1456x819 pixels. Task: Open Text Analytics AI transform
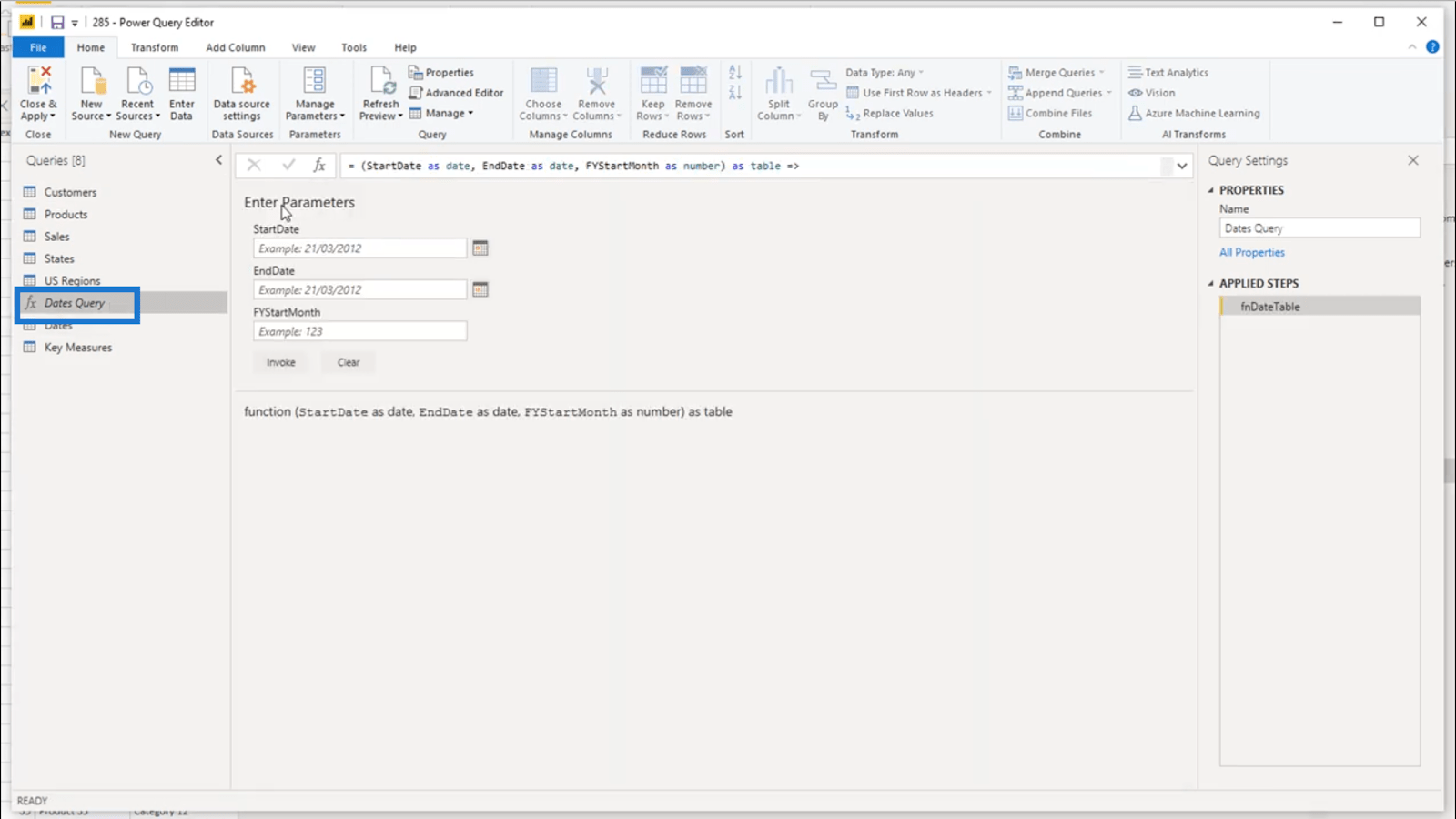1168,72
